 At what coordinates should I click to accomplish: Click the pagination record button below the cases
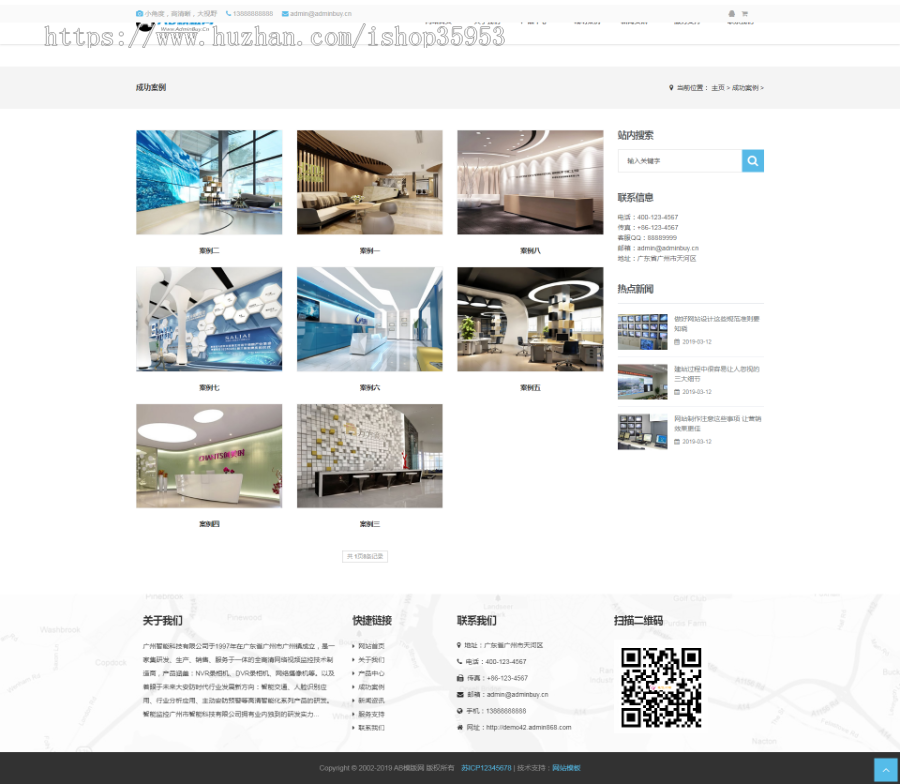(365, 556)
